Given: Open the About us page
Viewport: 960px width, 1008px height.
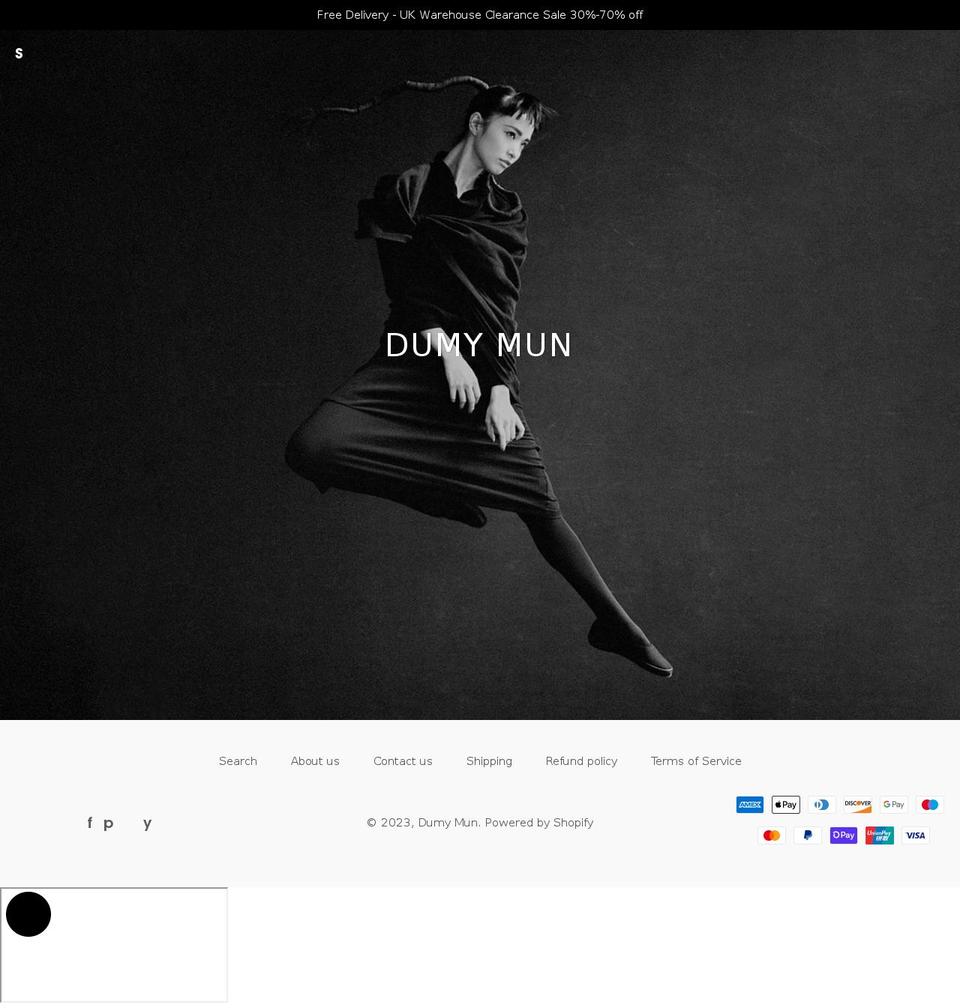Looking at the screenshot, I should coord(315,761).
